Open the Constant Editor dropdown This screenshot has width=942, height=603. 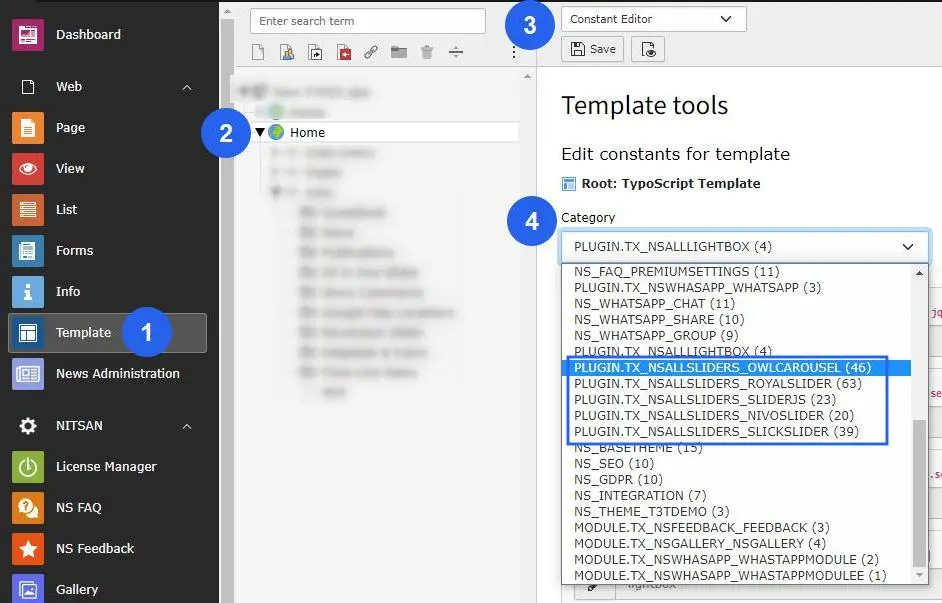point(654,19)
